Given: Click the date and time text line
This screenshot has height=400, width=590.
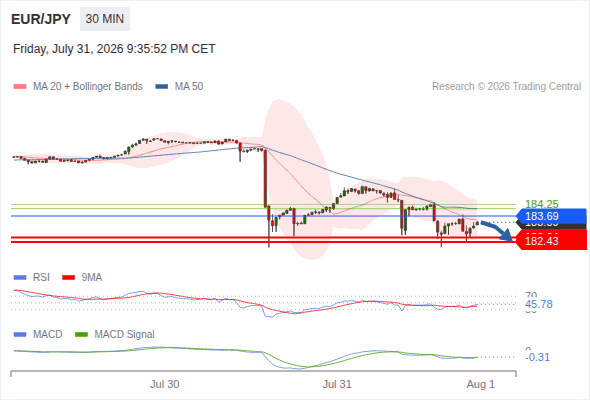Looking at the screenshot, I should [114, 49].
